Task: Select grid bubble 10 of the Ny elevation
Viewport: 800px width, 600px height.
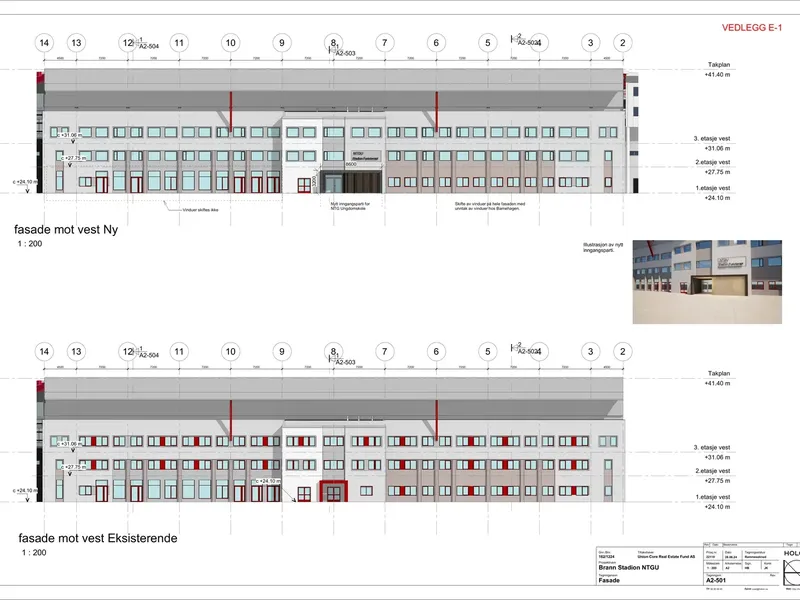Action: click(231, 43)
